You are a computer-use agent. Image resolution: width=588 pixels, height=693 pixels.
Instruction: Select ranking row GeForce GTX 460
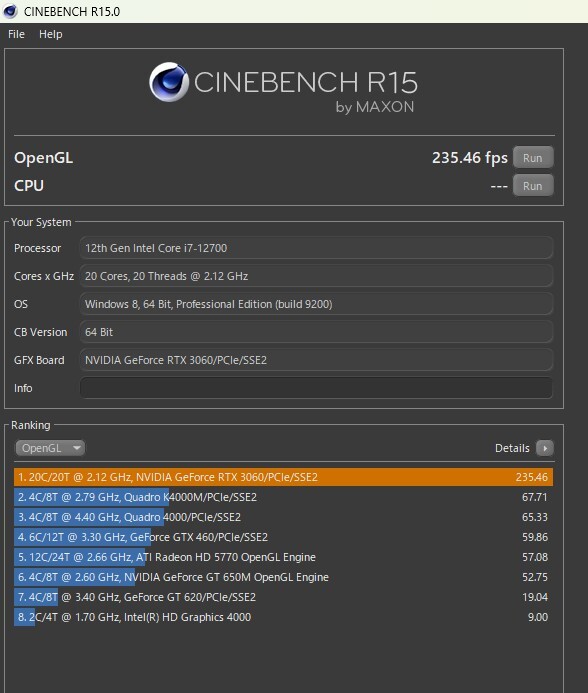point(283,537)
